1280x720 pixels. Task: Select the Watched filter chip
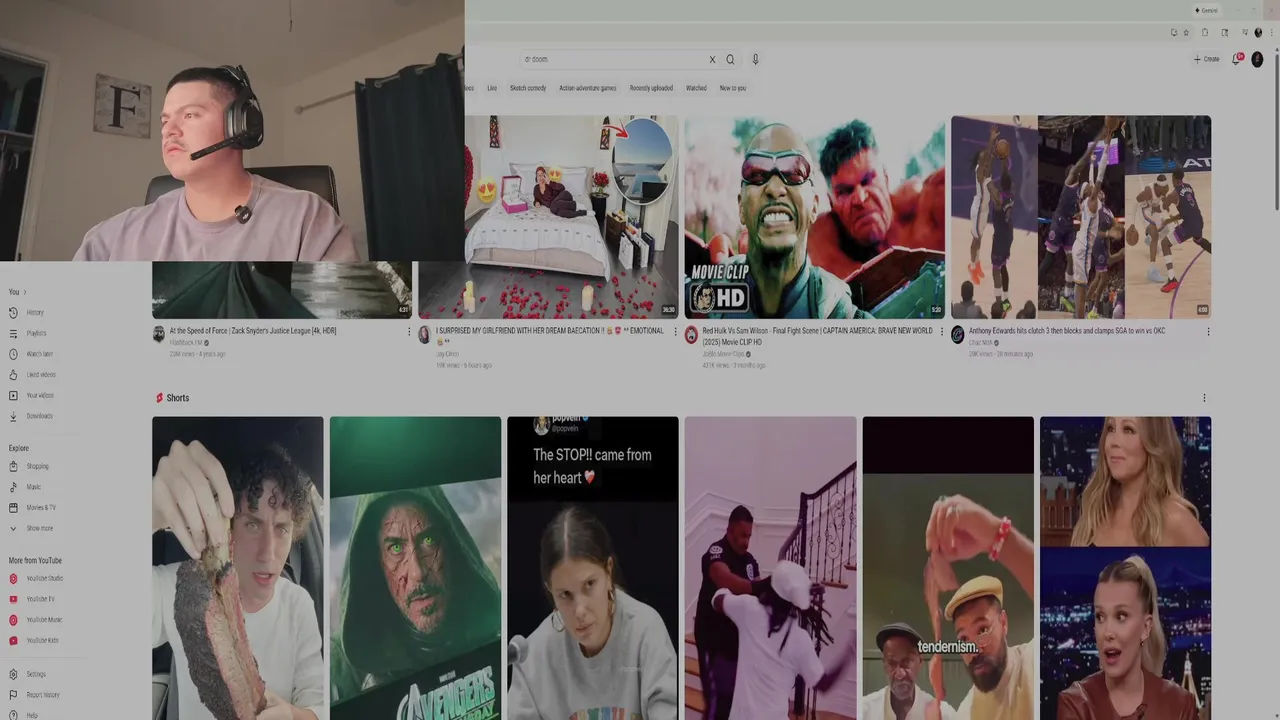(696, 88)
